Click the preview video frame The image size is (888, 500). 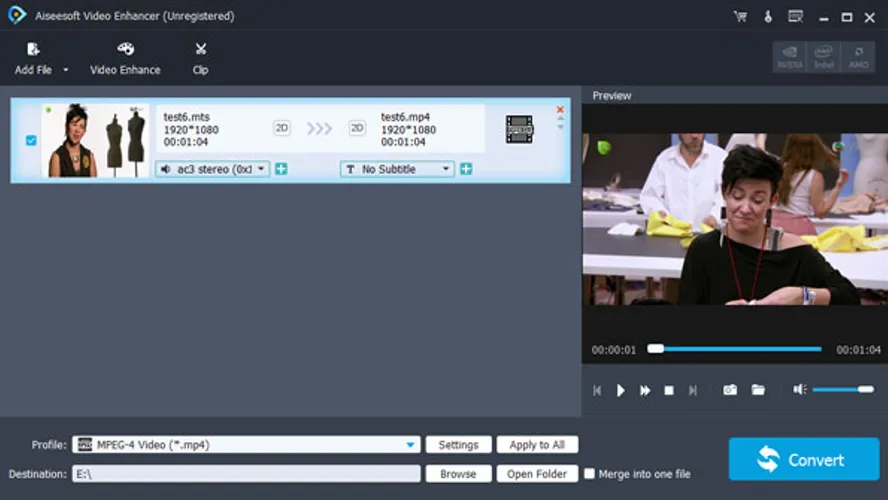(x=735, y=219)
